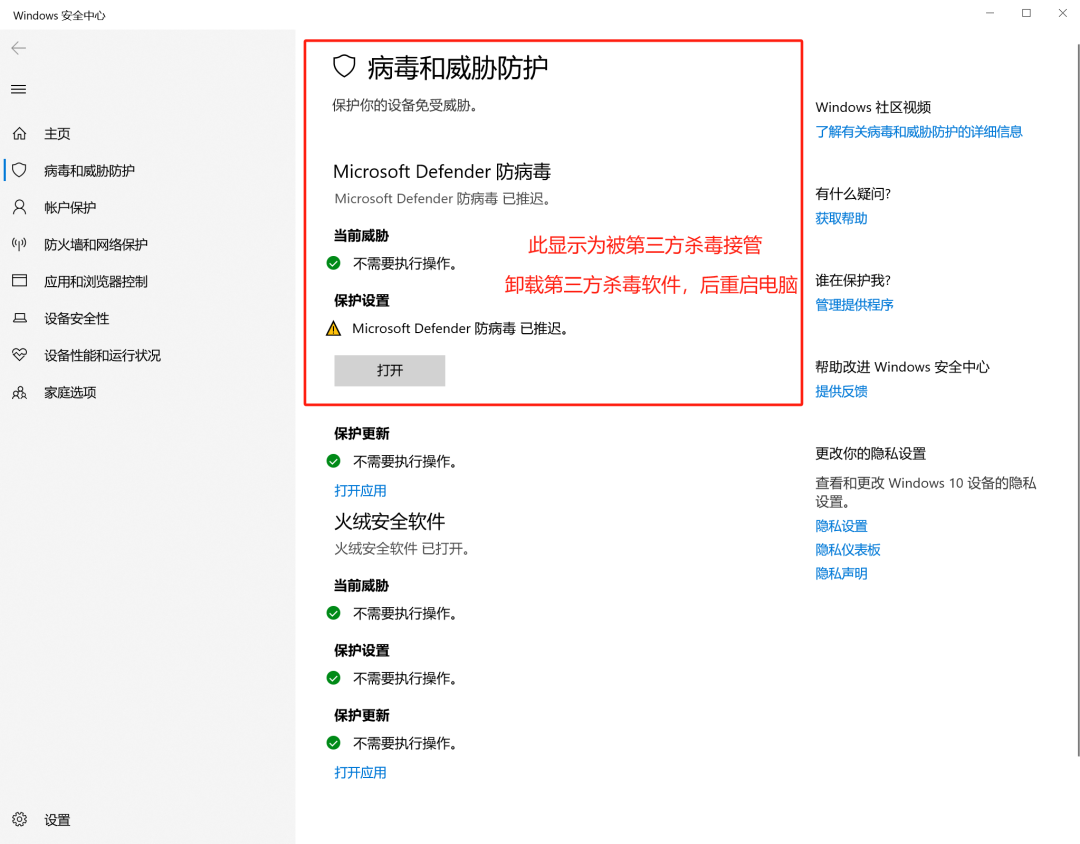Screen dimensions: 1080x844
Task: Click the Windows 社区视频 heading
Action: [x=873, y=107]
